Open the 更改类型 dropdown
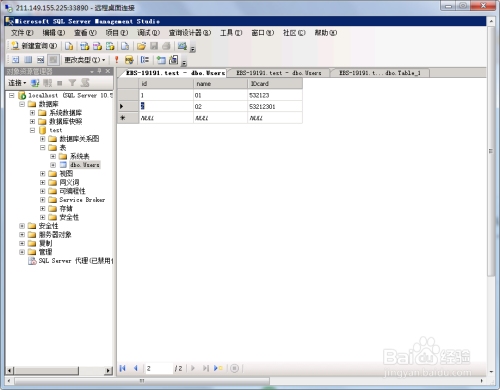 click(85, 60)
